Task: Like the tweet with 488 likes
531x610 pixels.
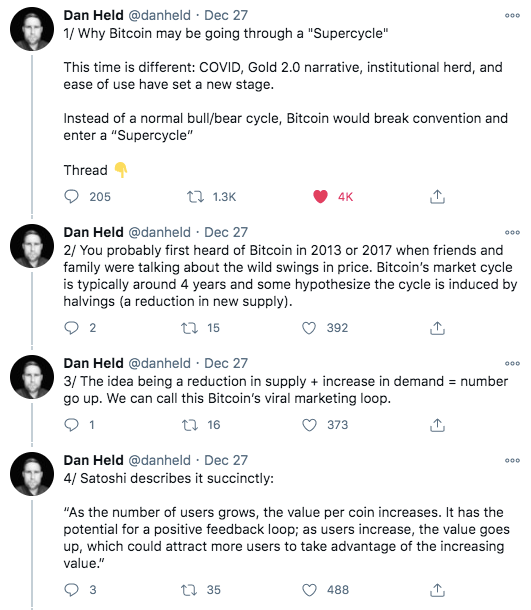Action: pyautogui.click(x=309, y=590)
